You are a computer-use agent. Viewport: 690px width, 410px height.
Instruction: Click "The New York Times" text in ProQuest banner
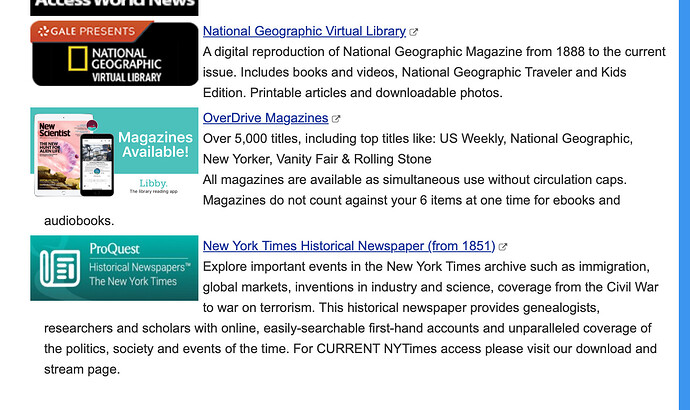click(133, 282)
